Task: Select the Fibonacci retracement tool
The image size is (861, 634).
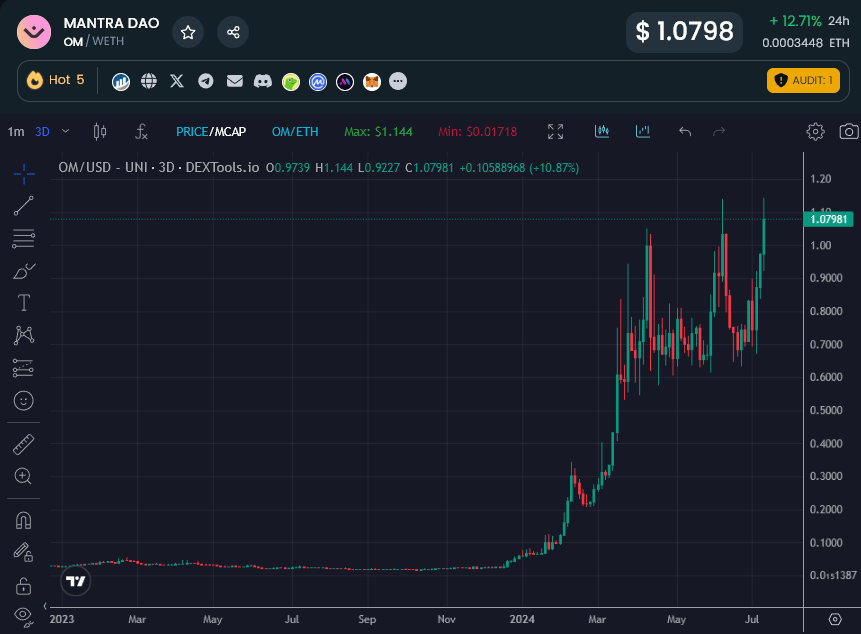Action: 24,238
